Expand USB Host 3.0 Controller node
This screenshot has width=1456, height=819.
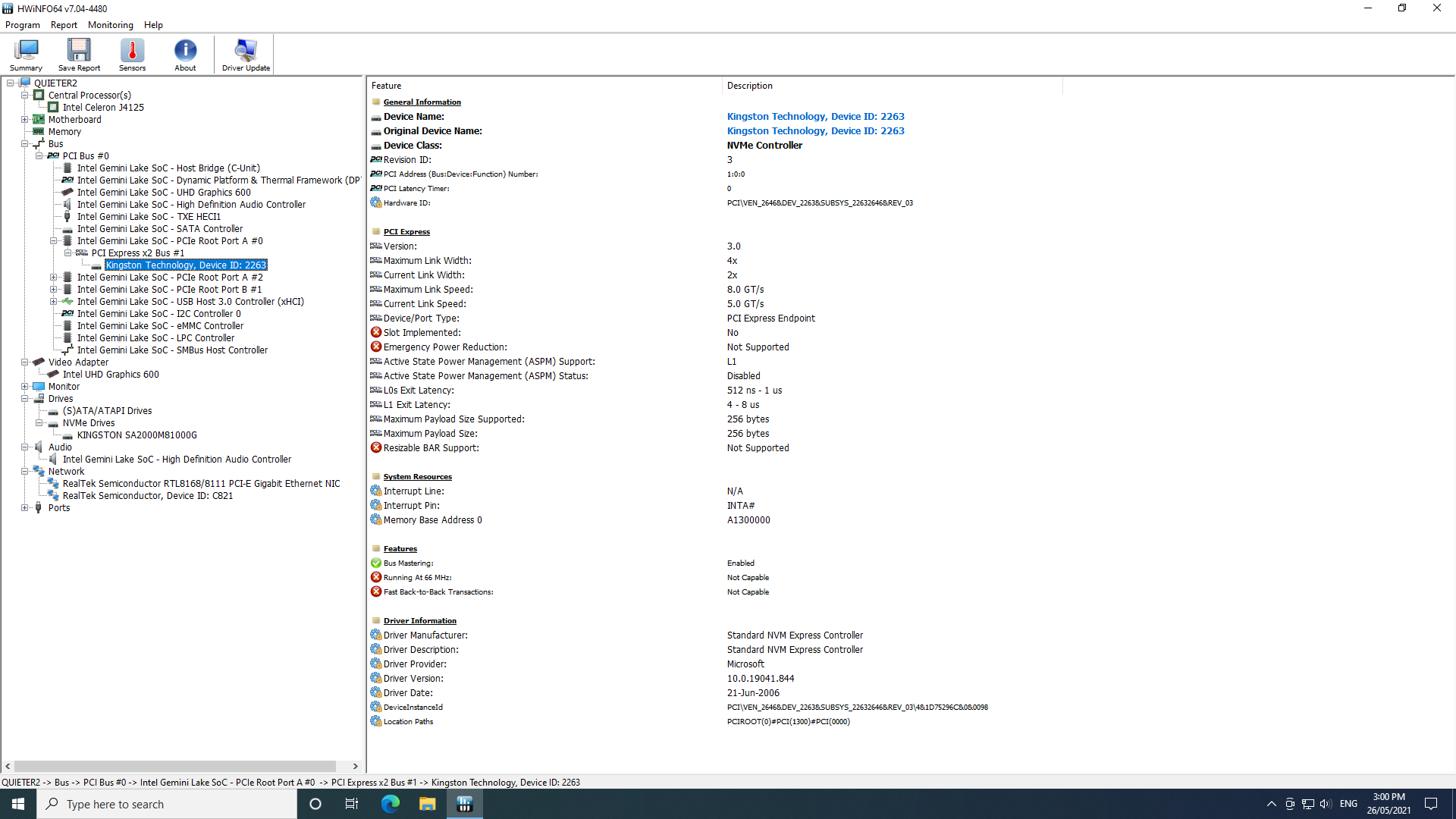54,302
